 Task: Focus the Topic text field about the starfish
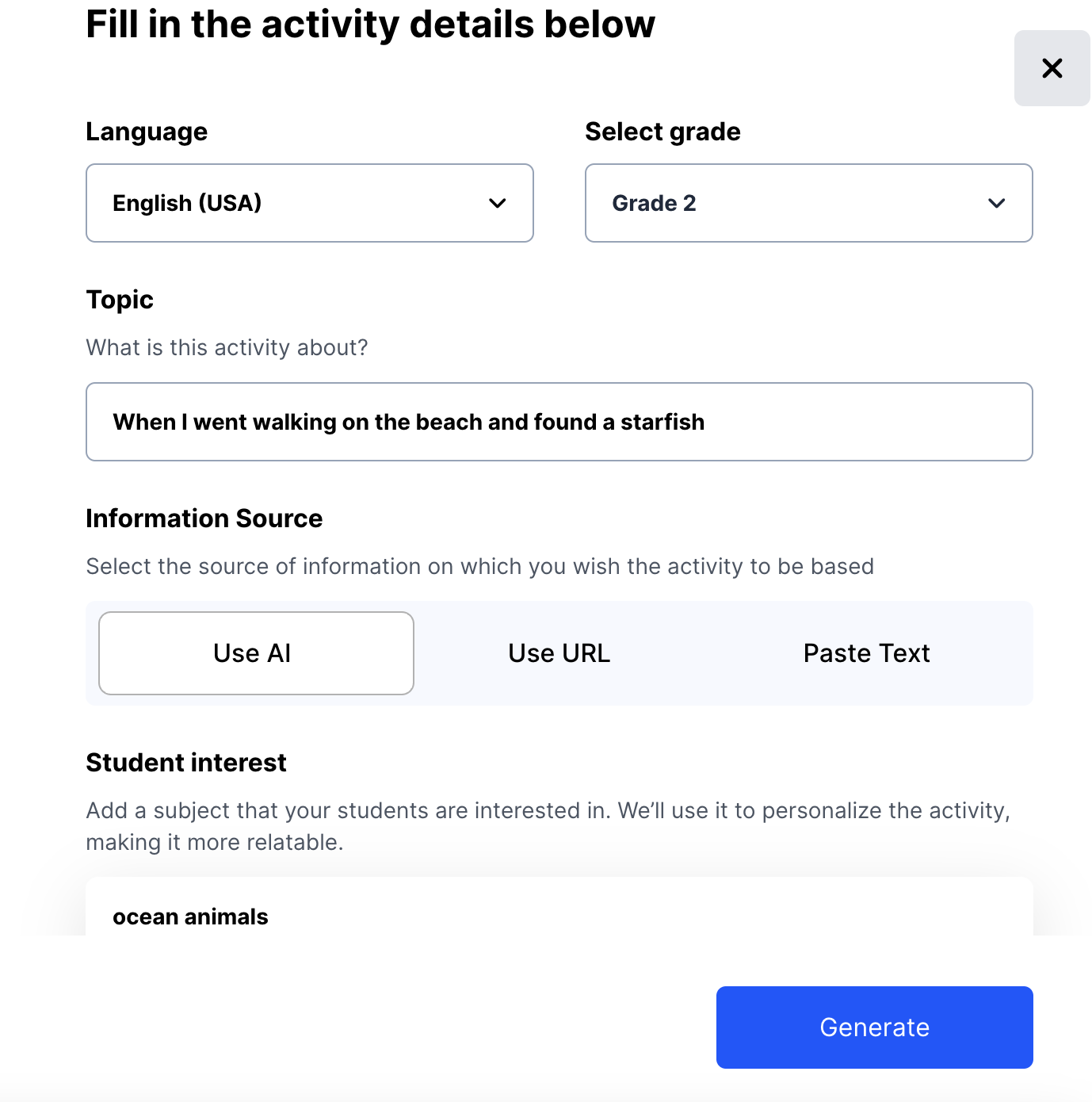point(559,422)
